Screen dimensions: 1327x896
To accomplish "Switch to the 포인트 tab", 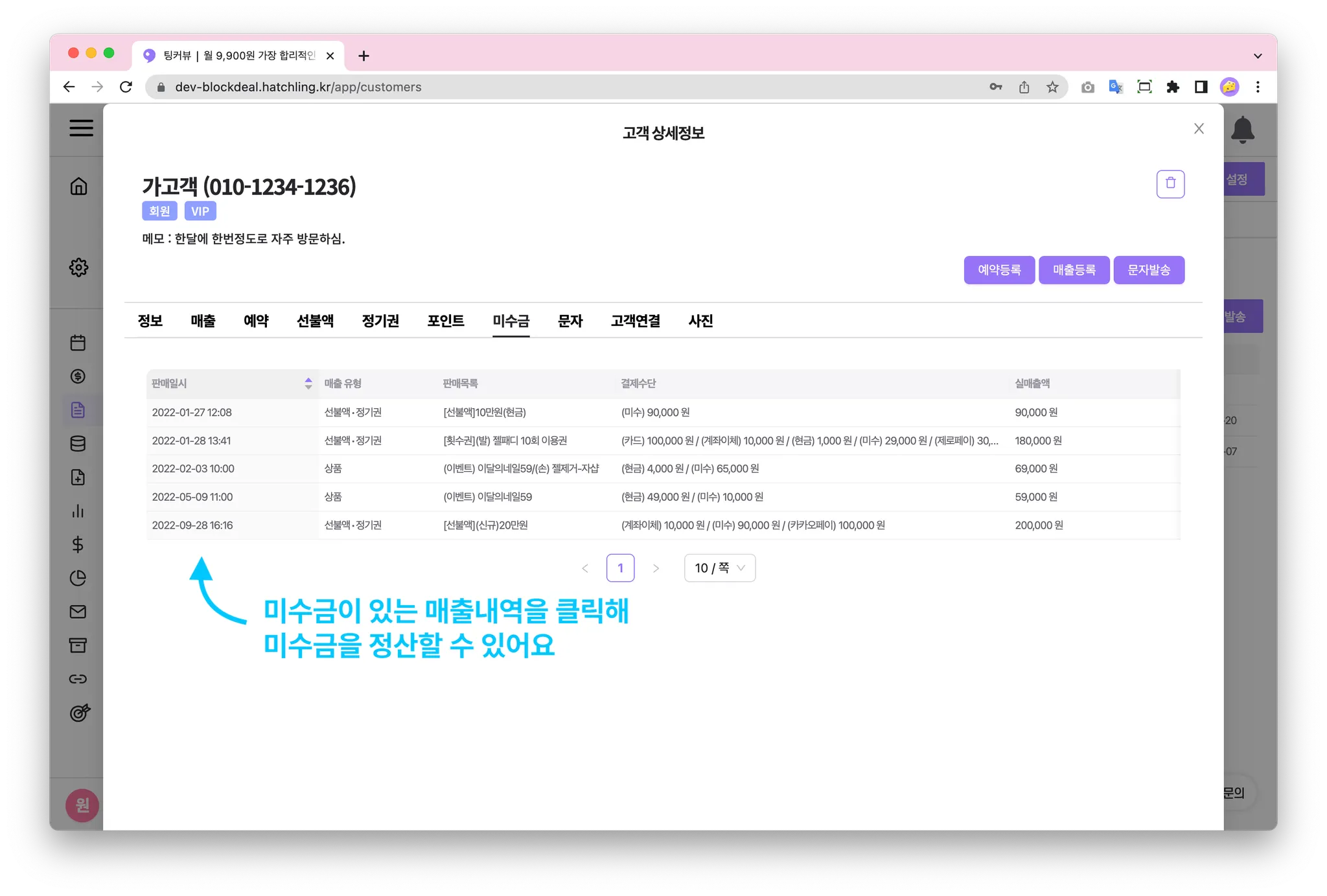I will (x=446, y=321).
